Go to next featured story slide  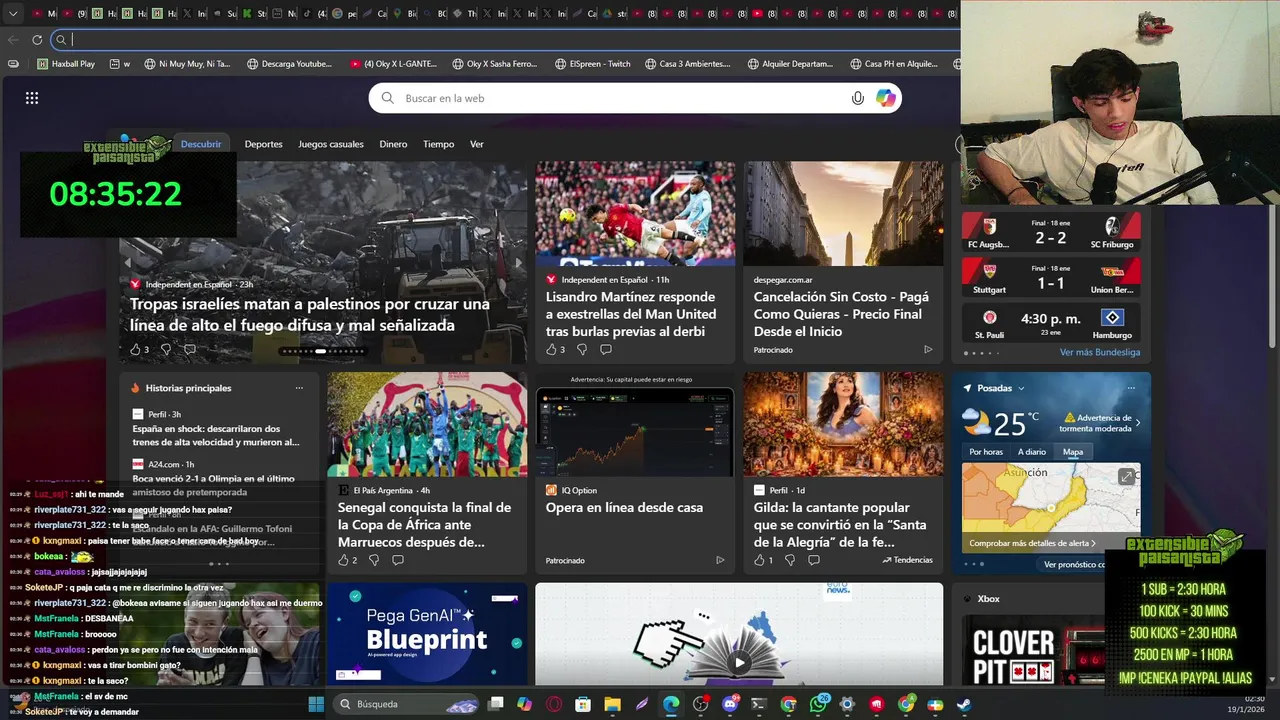(518, 263)
